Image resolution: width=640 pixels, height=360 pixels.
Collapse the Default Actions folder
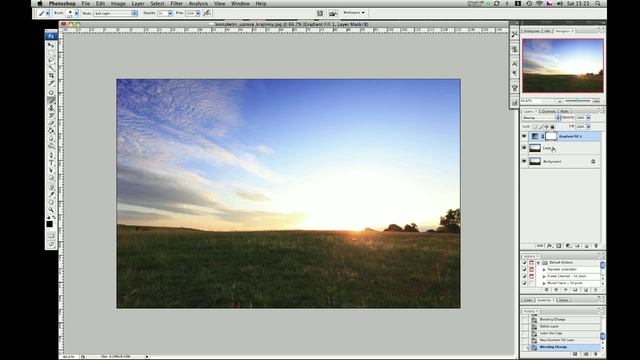pyautogui.click(x=538, y=263)
